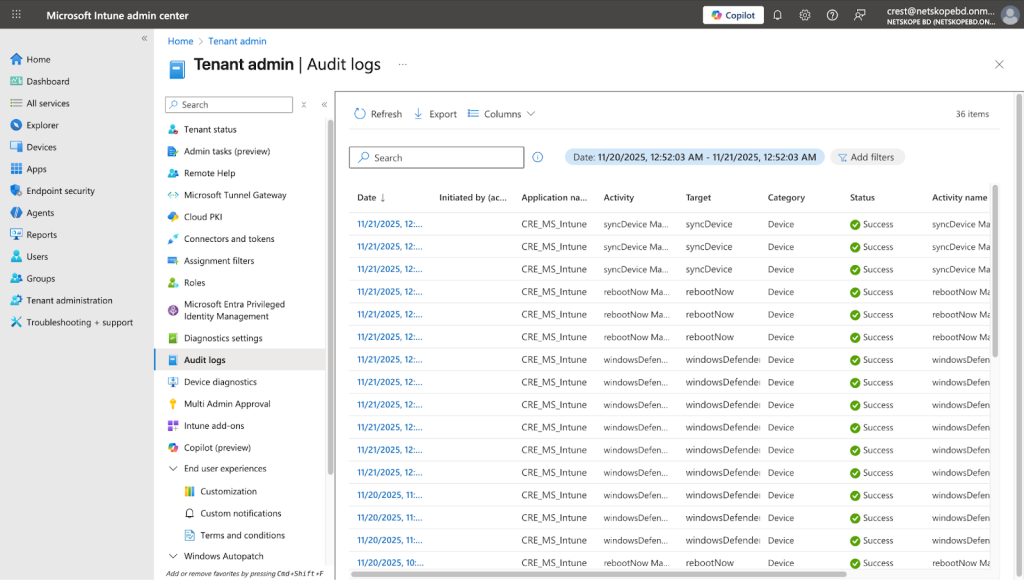Click the Tenant administration icon
The height and width of the screenshot is (580, 1024).
point(16,300)
